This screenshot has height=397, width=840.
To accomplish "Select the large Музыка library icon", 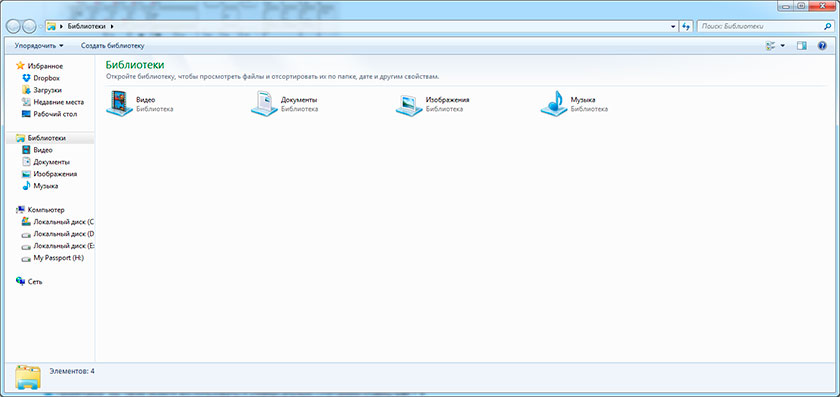I will pos(553,103).
